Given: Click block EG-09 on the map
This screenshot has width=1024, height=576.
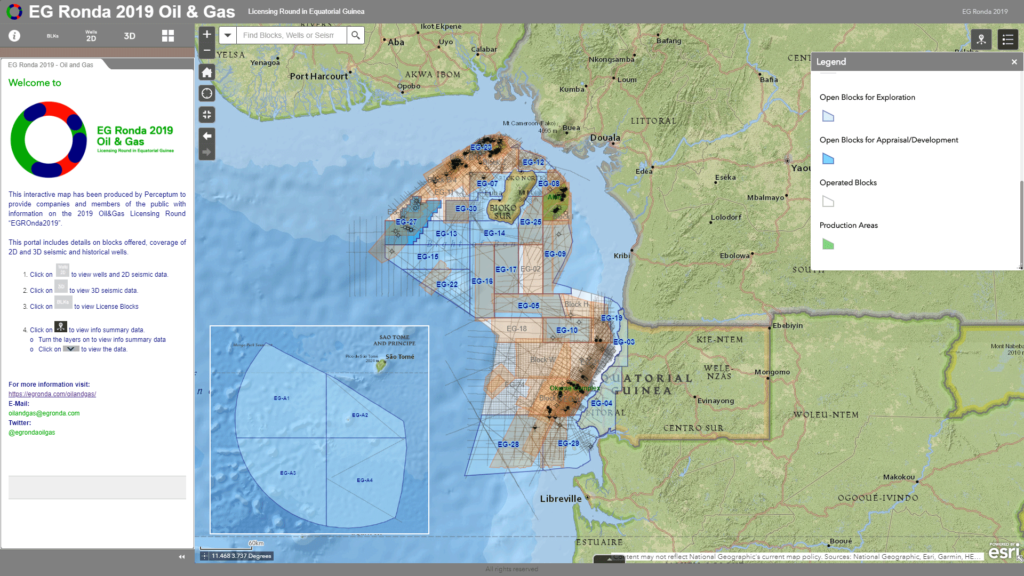Looking at the screenshot, I should (x=555, y=253).
